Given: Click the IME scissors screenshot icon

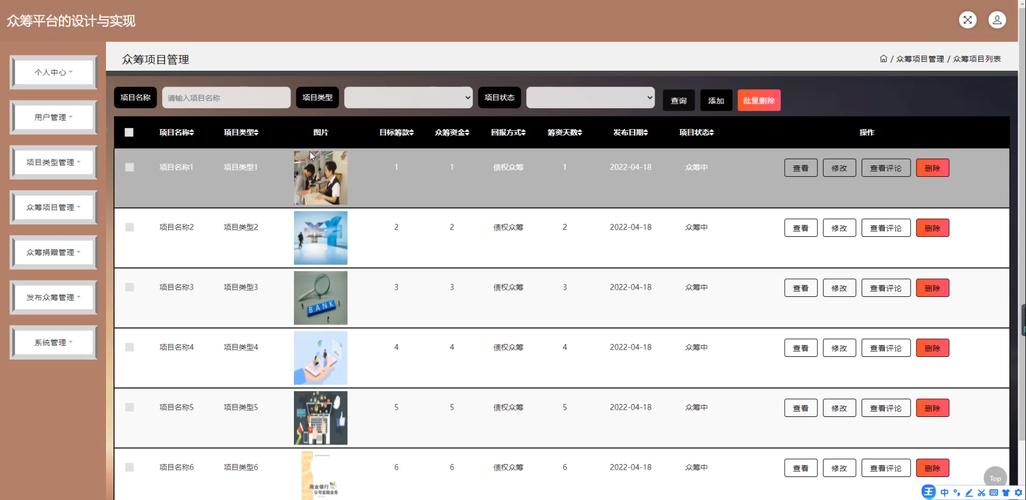Looking at the screenshot, I should click(981, 492).
